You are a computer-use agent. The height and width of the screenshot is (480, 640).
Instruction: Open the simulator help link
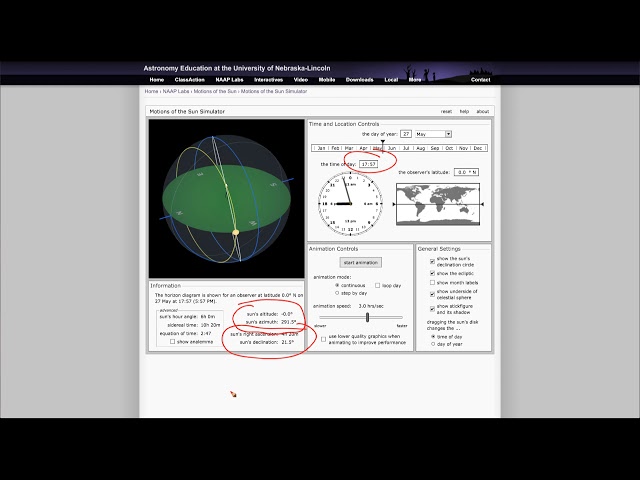point(464,111)
